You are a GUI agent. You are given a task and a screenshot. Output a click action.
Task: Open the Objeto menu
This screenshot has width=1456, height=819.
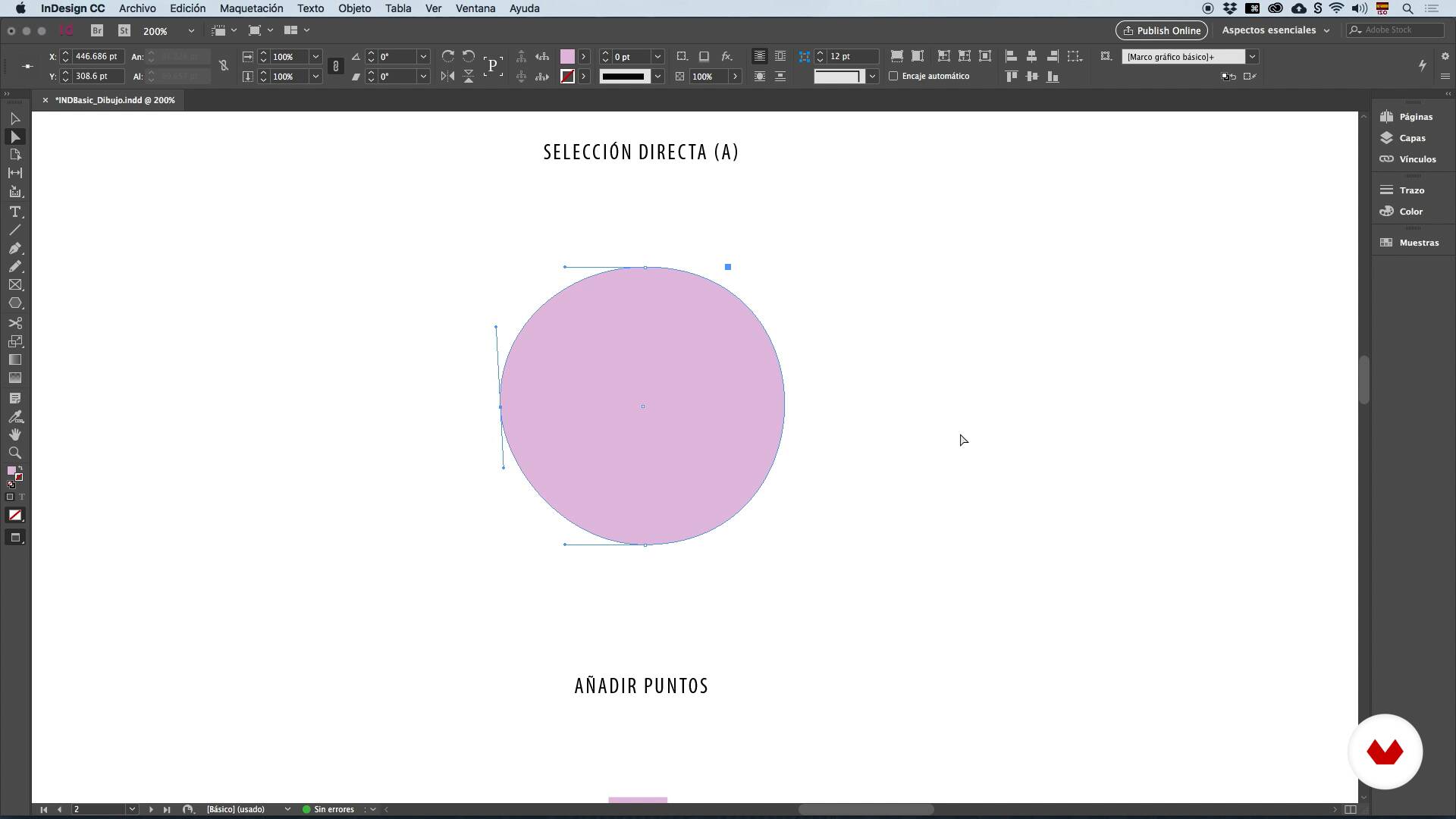(x=354, y=8)
